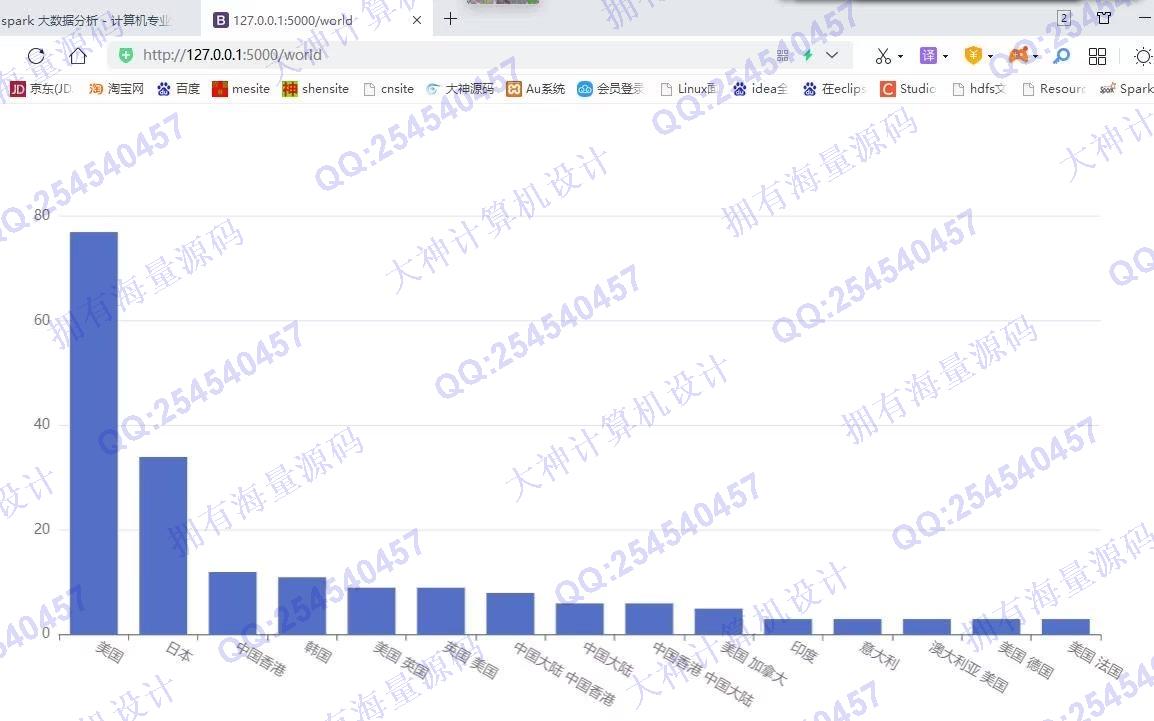Open the 京东 bookmark
Screen dimensions: 1154x721
pos(41,89)
